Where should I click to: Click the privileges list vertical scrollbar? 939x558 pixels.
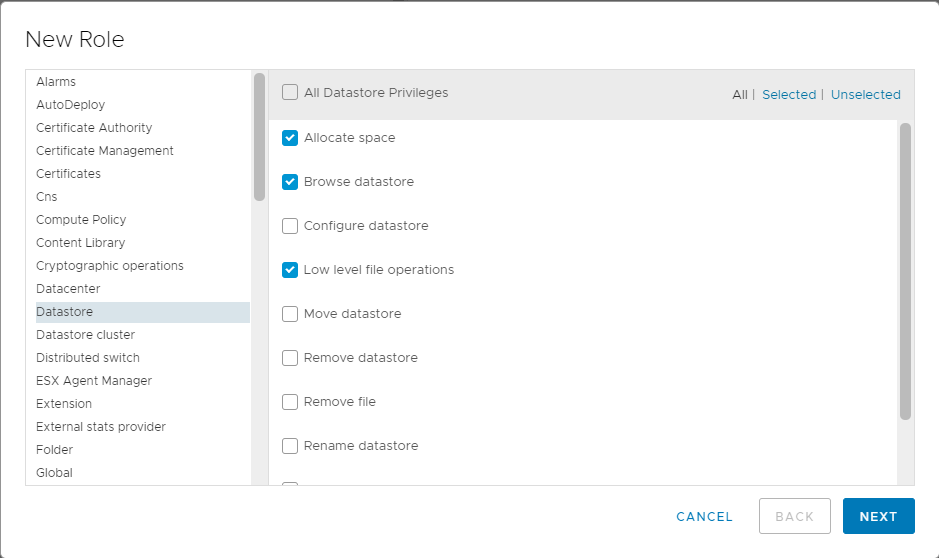pos(905,270)
